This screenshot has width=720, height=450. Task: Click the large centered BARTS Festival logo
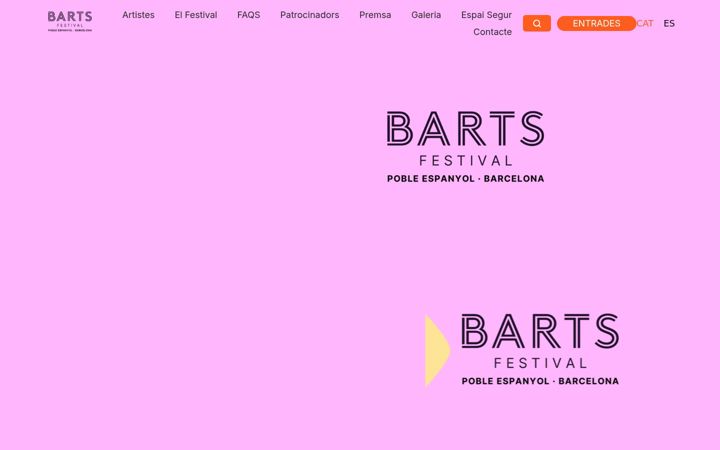click(466, 147)
